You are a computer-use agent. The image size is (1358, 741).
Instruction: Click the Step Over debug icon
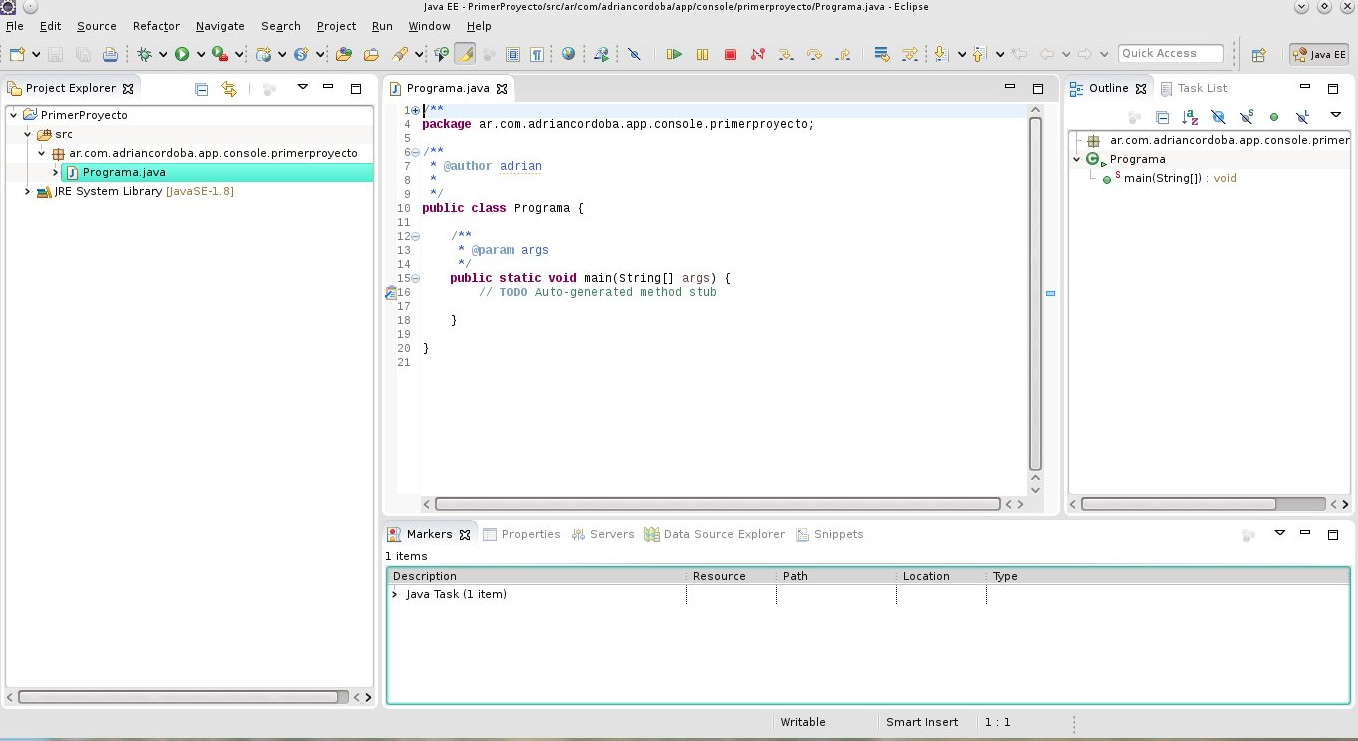(x=814, y=54)
